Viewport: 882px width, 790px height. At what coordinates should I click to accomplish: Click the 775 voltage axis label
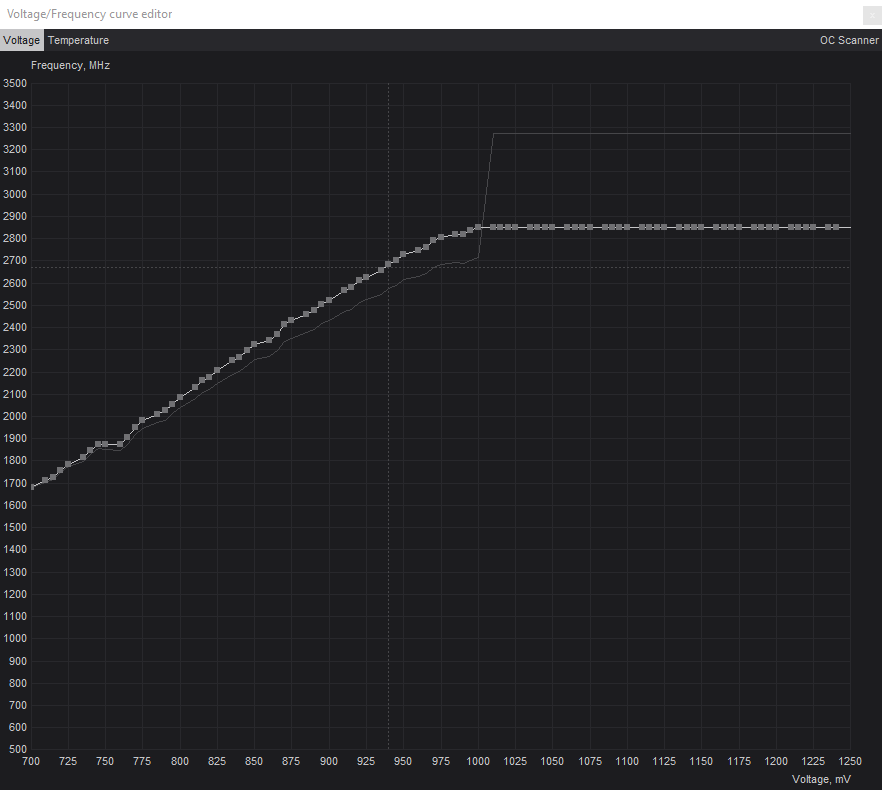142,761
